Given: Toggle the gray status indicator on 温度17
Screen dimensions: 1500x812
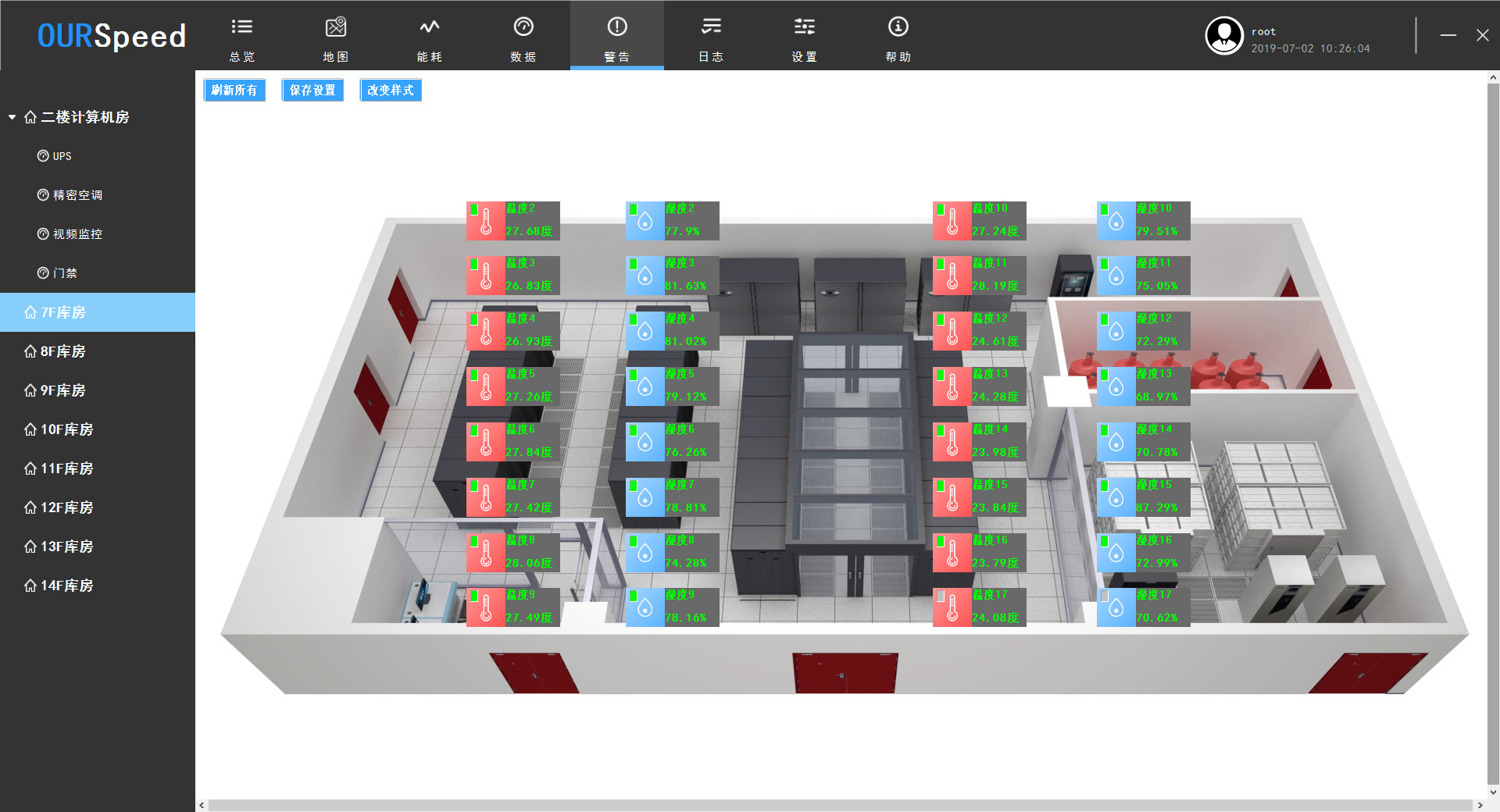Looking at the screenshot, I should point(941,597).
